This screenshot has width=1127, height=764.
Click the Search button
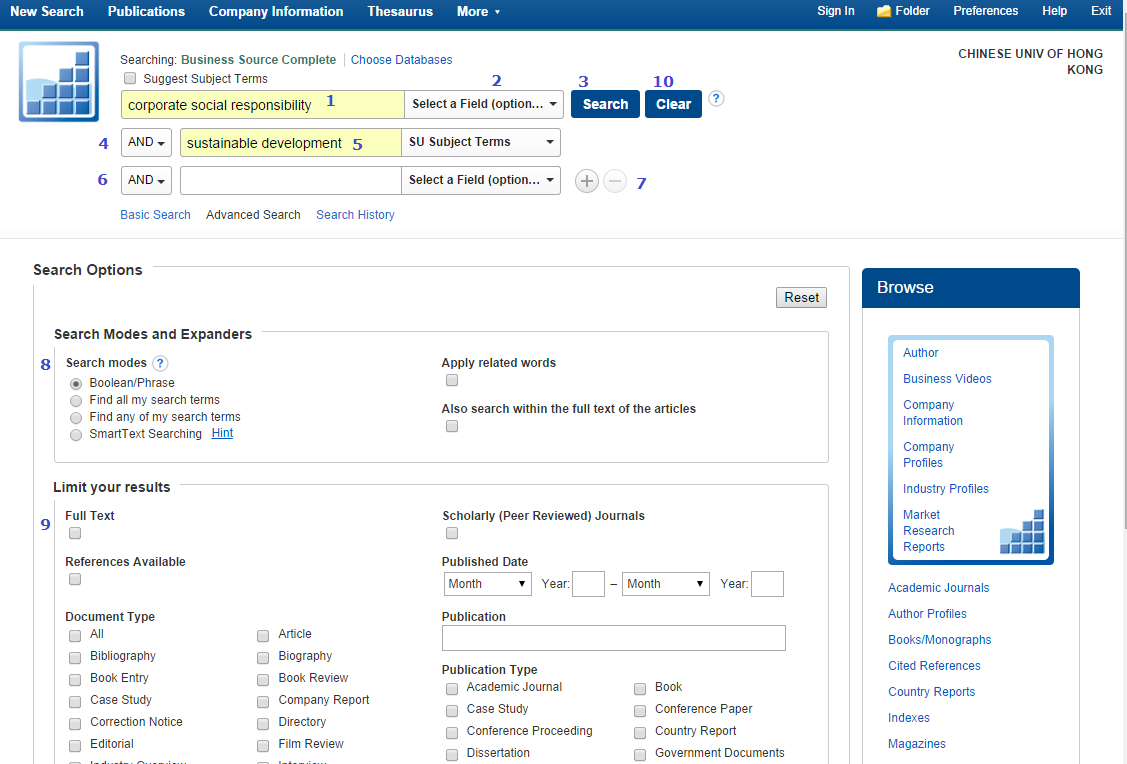tap(604, 103)
